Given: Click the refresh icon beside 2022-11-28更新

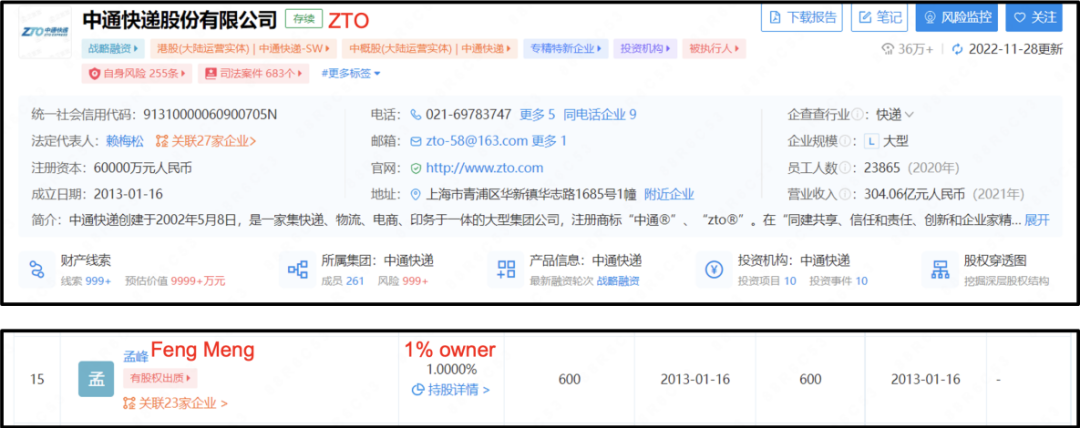Looking at the screenshot, I should pos(957,49).
